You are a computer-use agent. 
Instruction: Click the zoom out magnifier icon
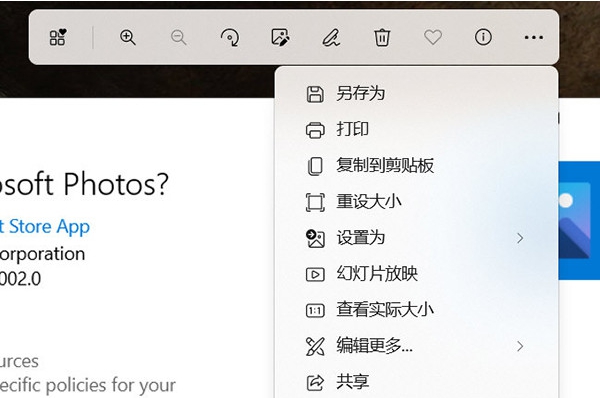coord(178,38)
